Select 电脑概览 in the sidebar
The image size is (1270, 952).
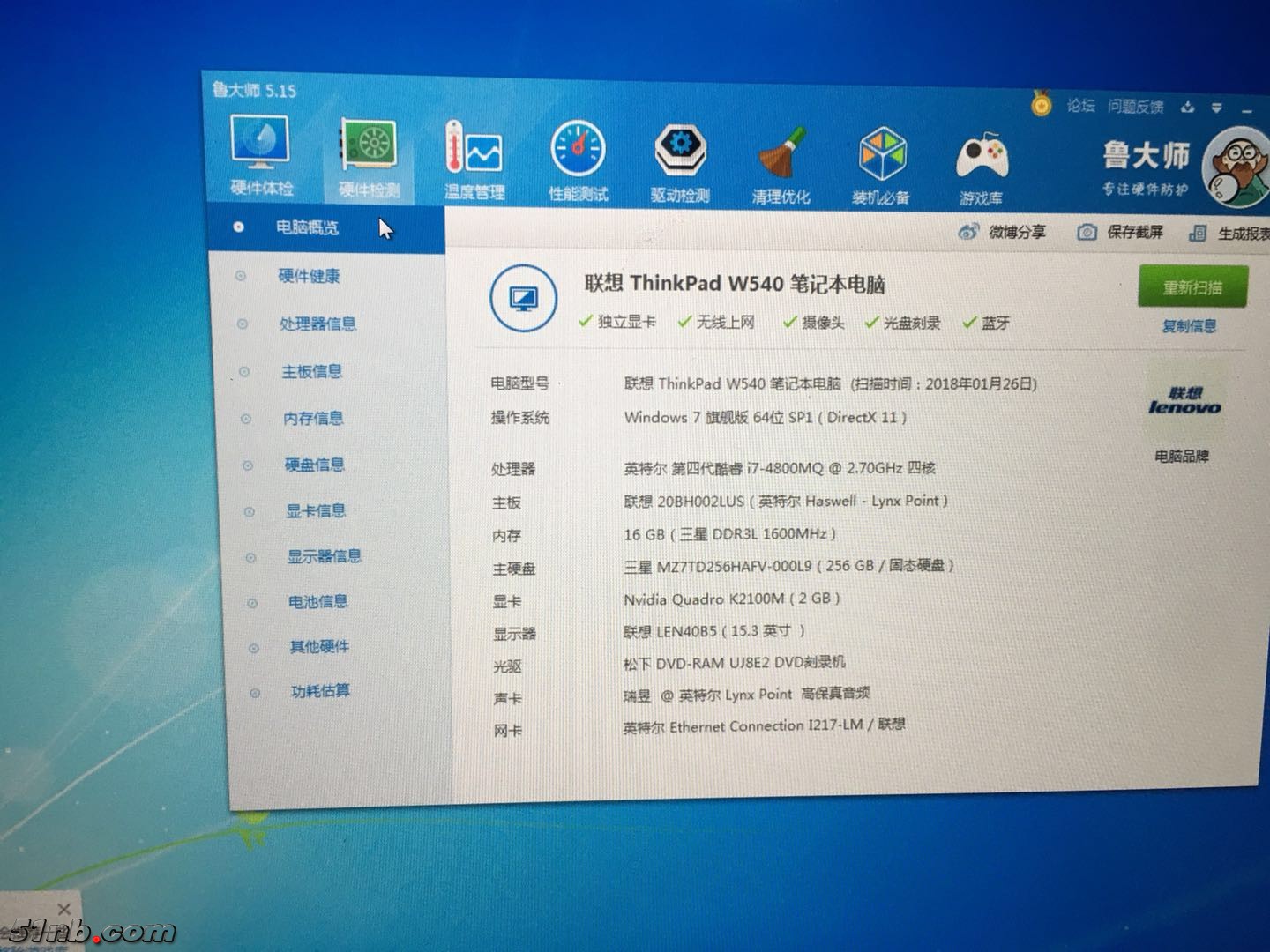306,227
